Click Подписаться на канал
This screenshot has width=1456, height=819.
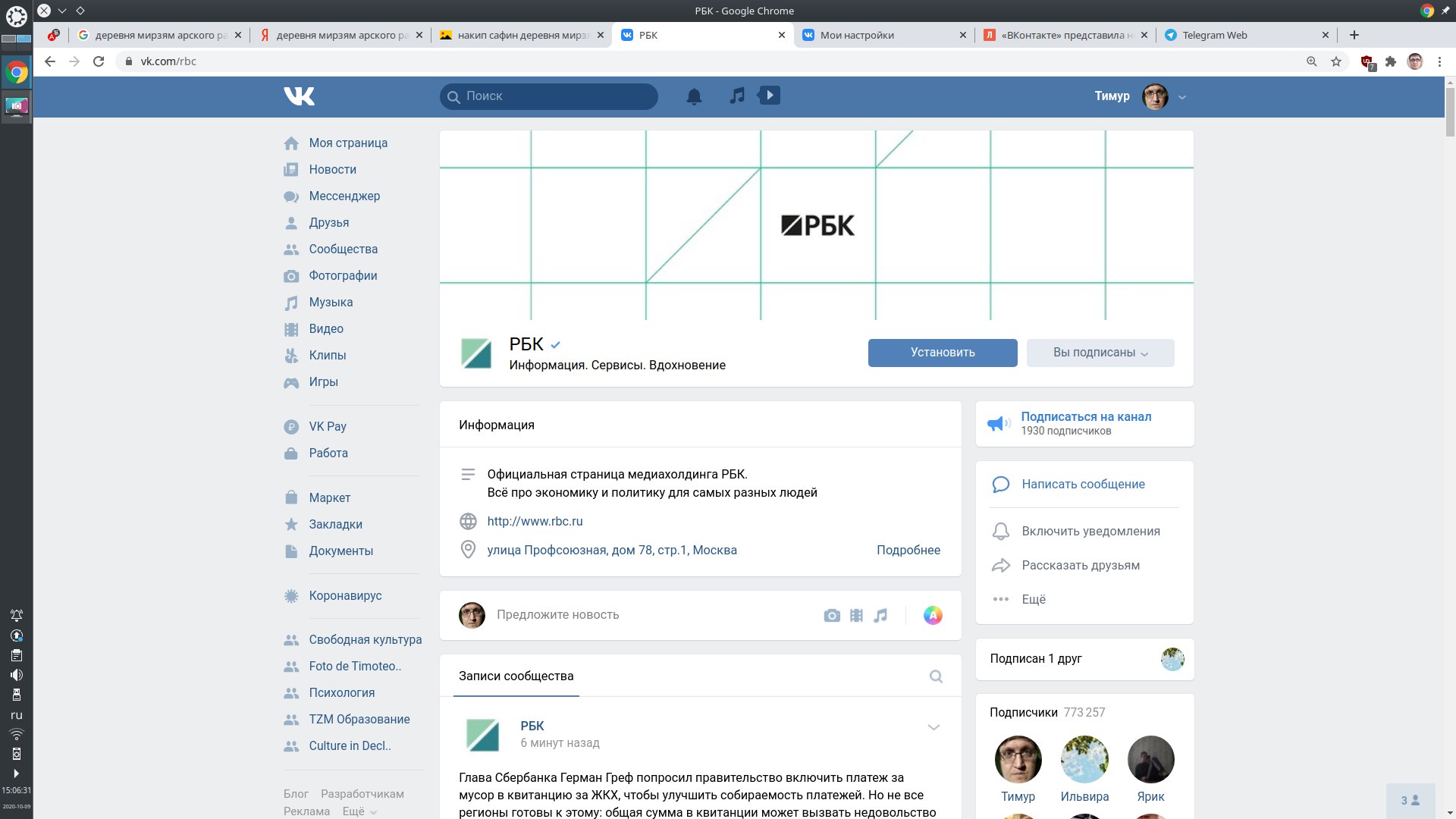click(x=1086, y=416)
